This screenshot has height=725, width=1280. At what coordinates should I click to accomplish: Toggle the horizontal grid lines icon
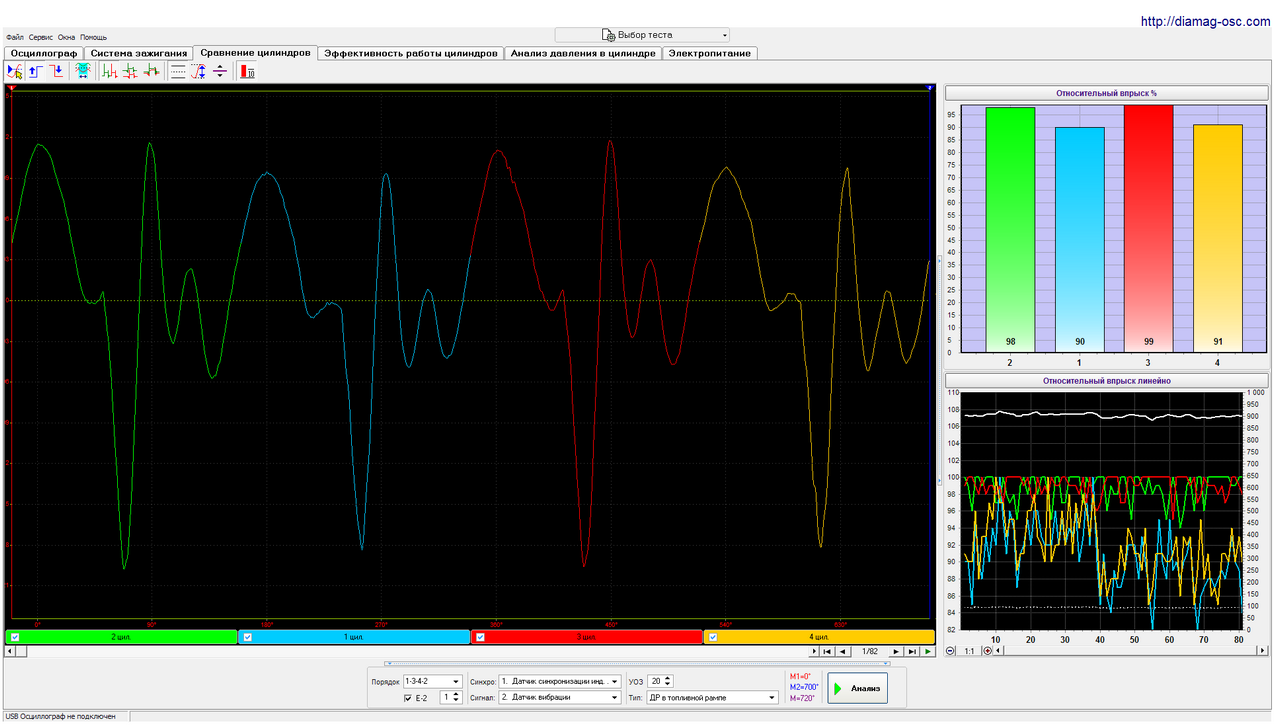pyautogui.click(x=178, y=71)
